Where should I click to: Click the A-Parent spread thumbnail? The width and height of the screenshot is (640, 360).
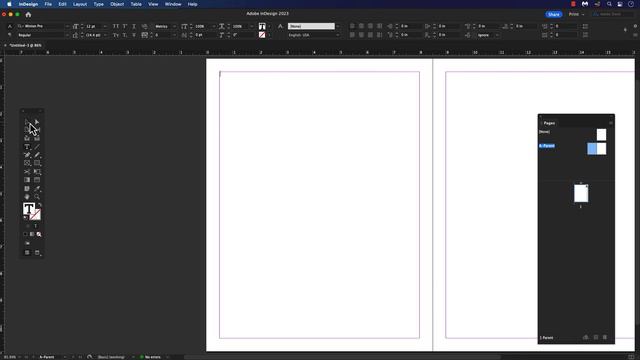(x=597, y=149)
